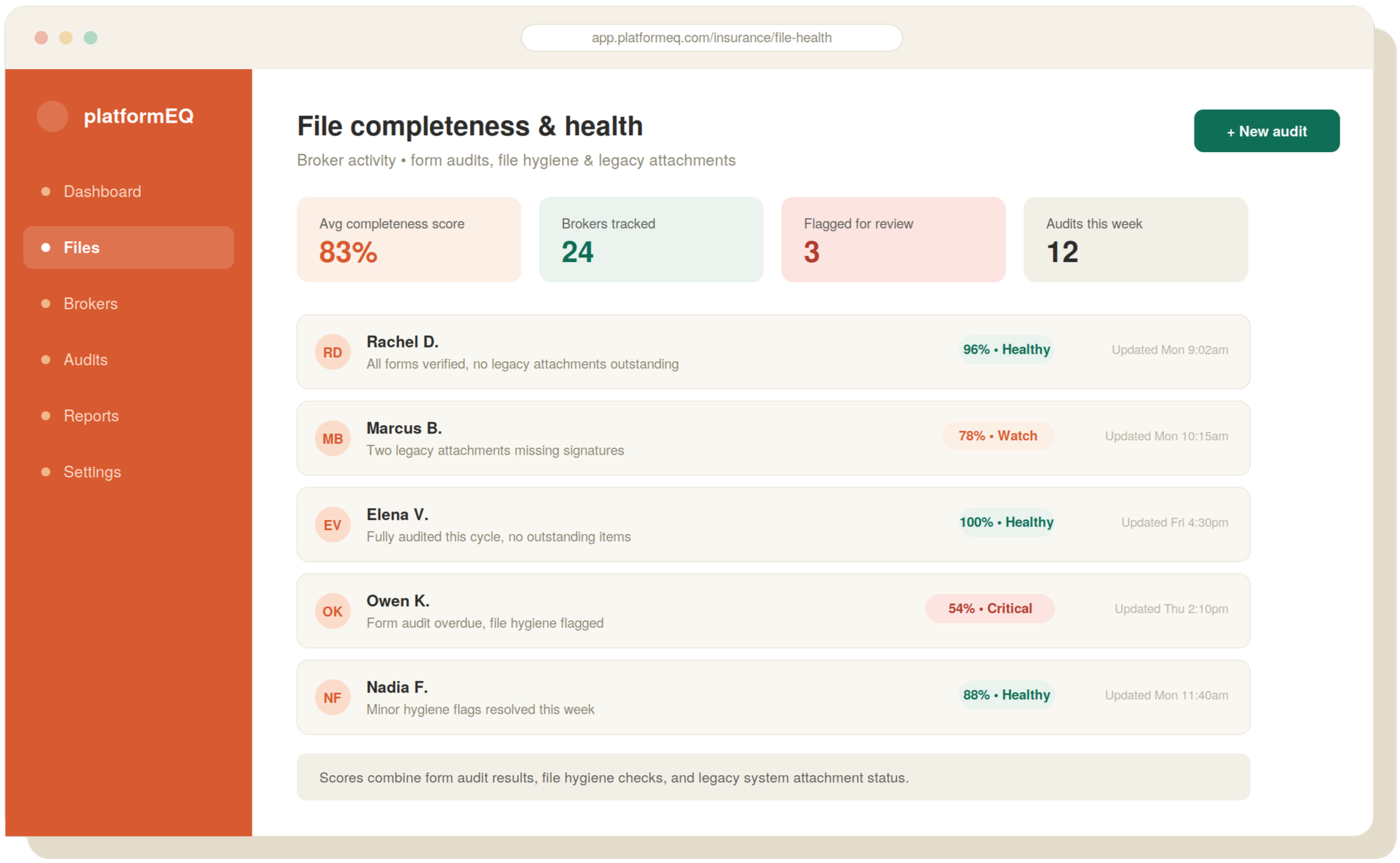Click the Audits this week card
This screenshot has width=1400, height=863.
[1136, 240]
